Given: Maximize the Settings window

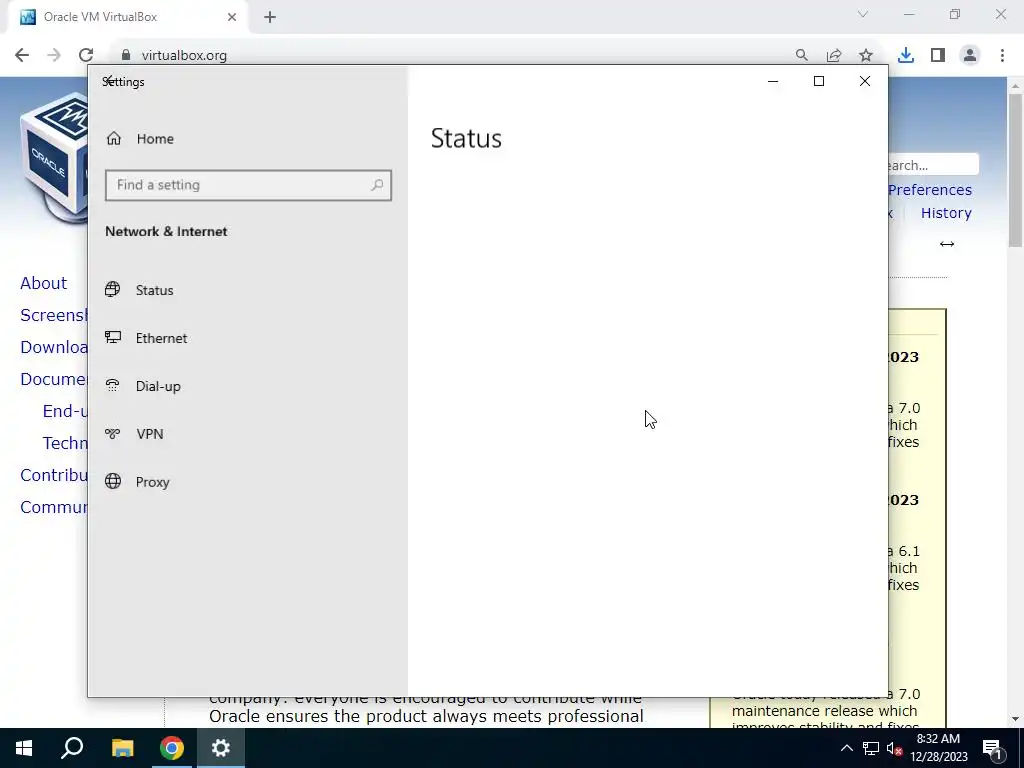Looking at the screenshot, I should (818, 81).
